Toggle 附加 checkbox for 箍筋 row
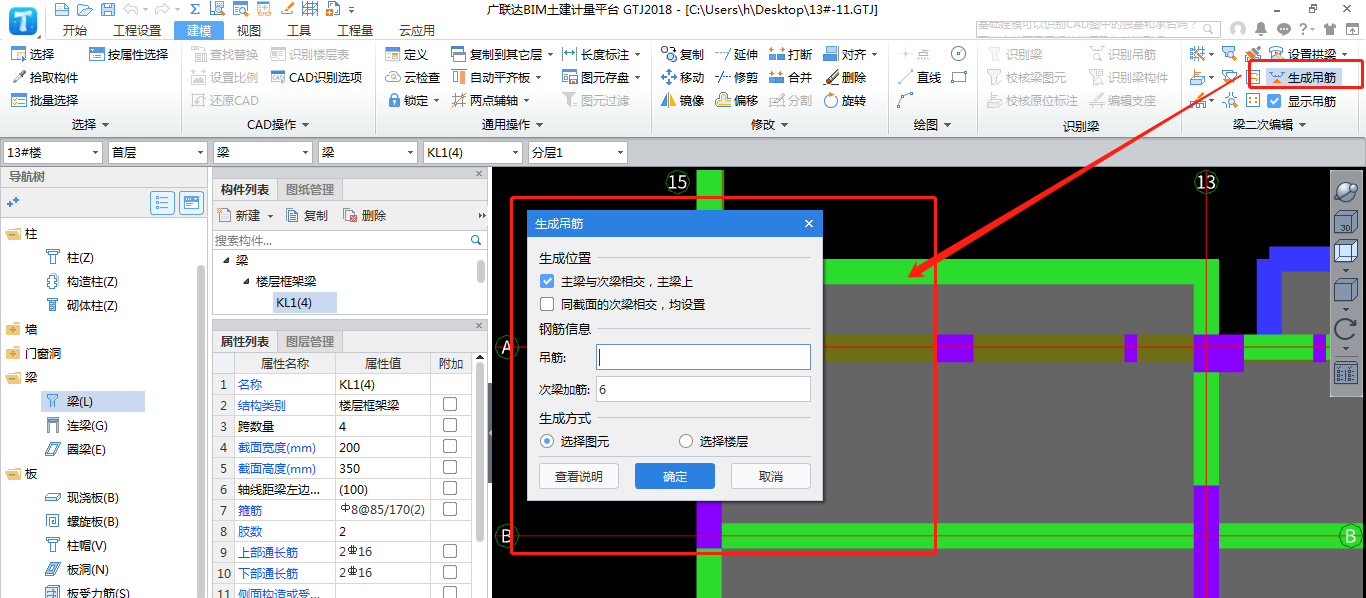 tap(450, 510)
